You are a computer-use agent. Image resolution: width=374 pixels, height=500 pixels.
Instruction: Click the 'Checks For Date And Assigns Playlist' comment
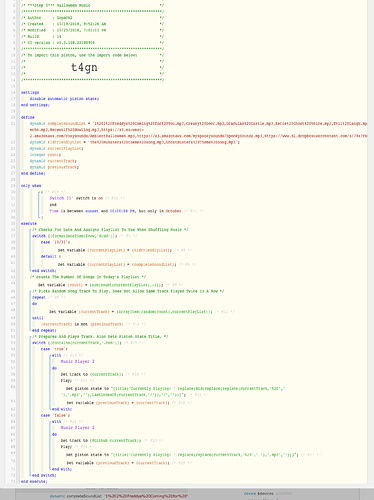[110, 230]
